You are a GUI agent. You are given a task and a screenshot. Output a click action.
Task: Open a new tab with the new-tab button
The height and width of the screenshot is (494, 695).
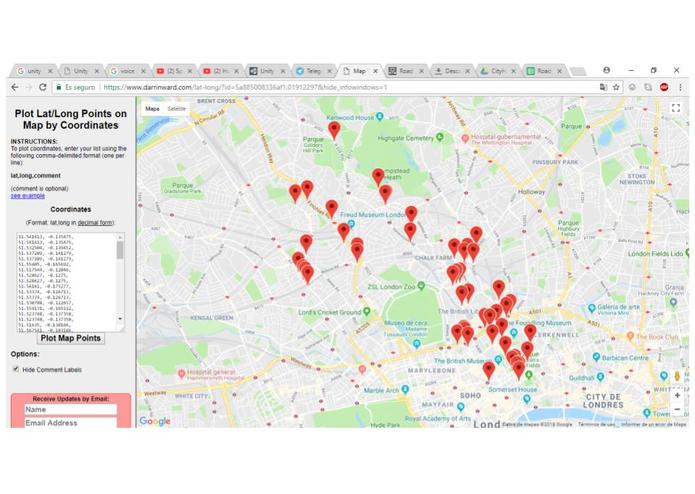point(578,71)
